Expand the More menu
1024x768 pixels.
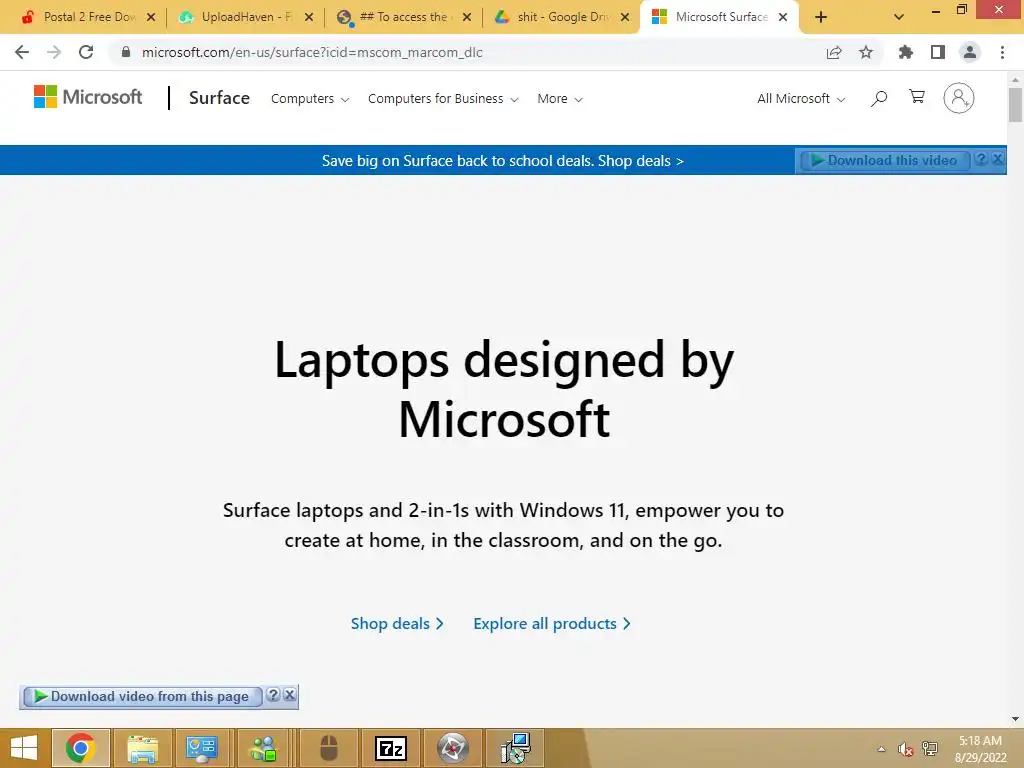click(560, 99)
